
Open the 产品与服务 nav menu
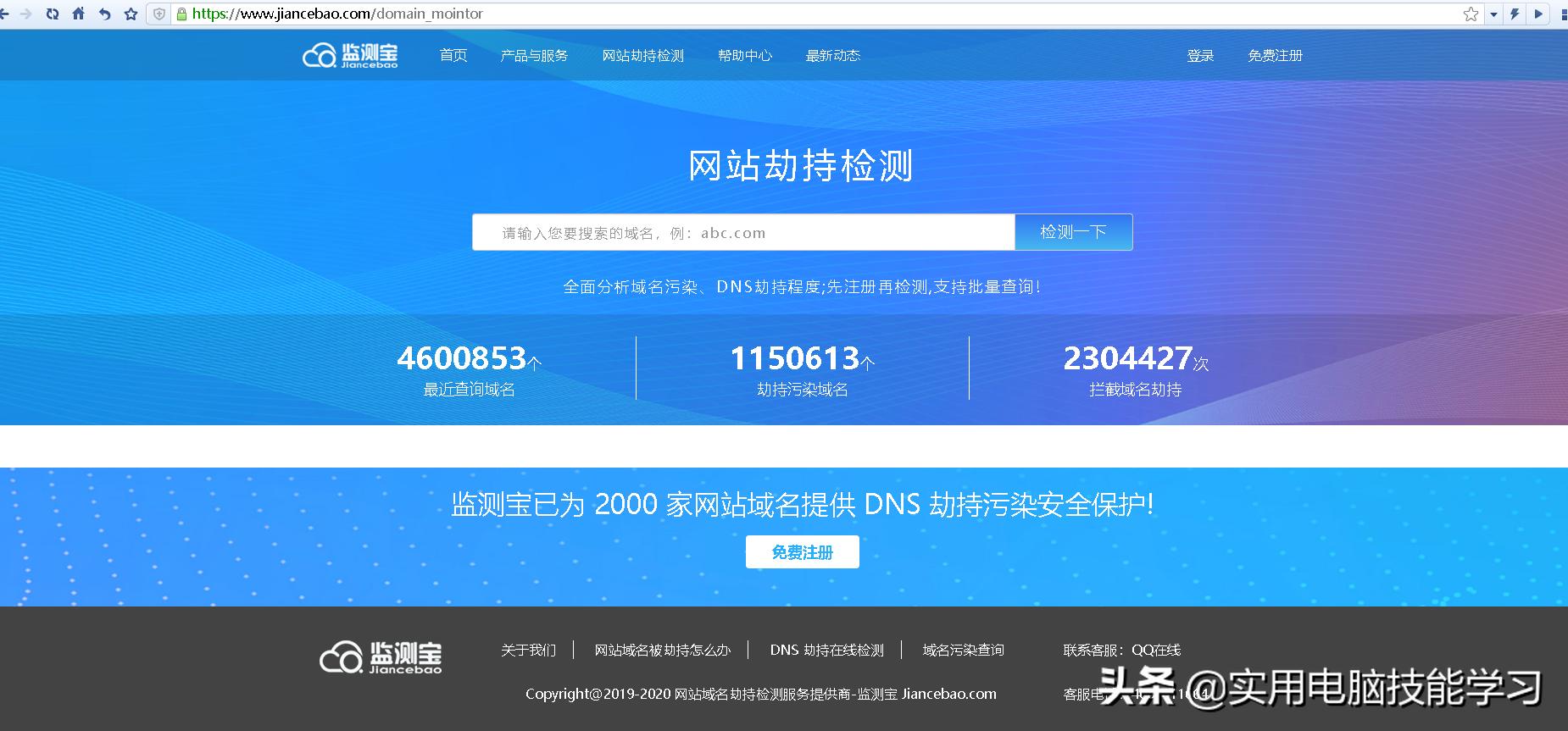(x=534, y=55)
